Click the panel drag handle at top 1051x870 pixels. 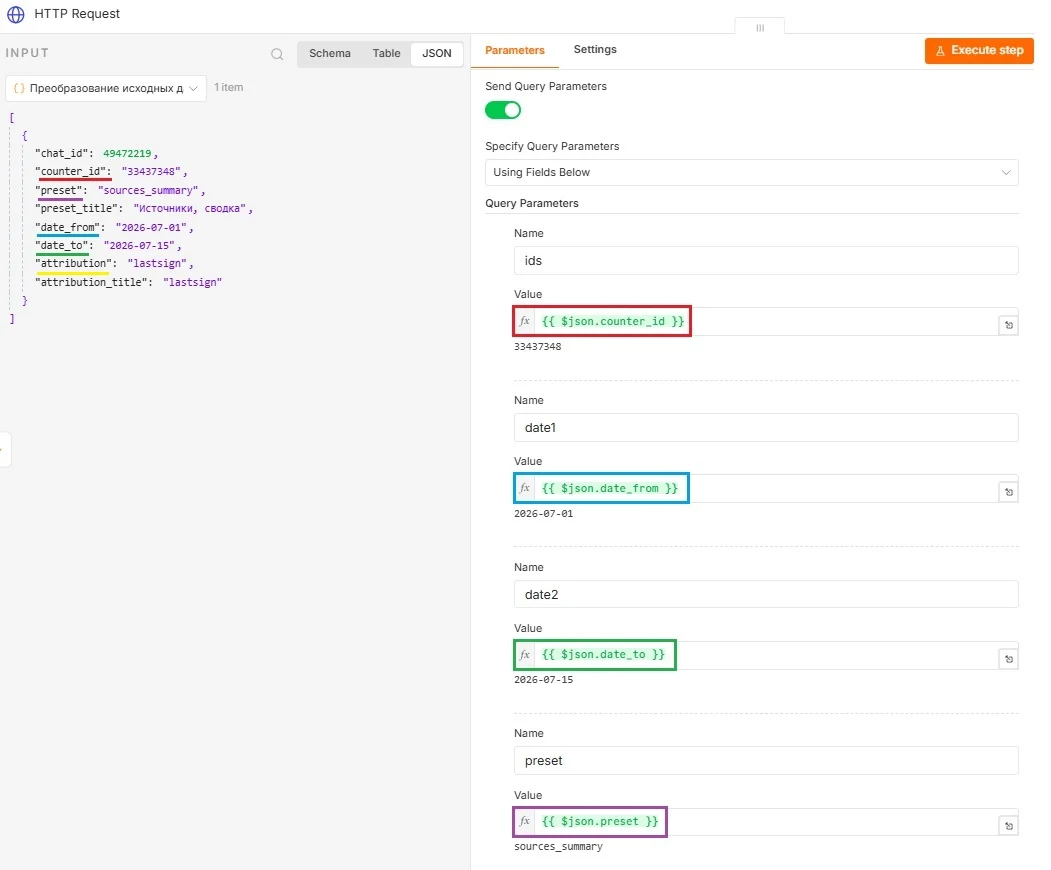pos(759,27)
